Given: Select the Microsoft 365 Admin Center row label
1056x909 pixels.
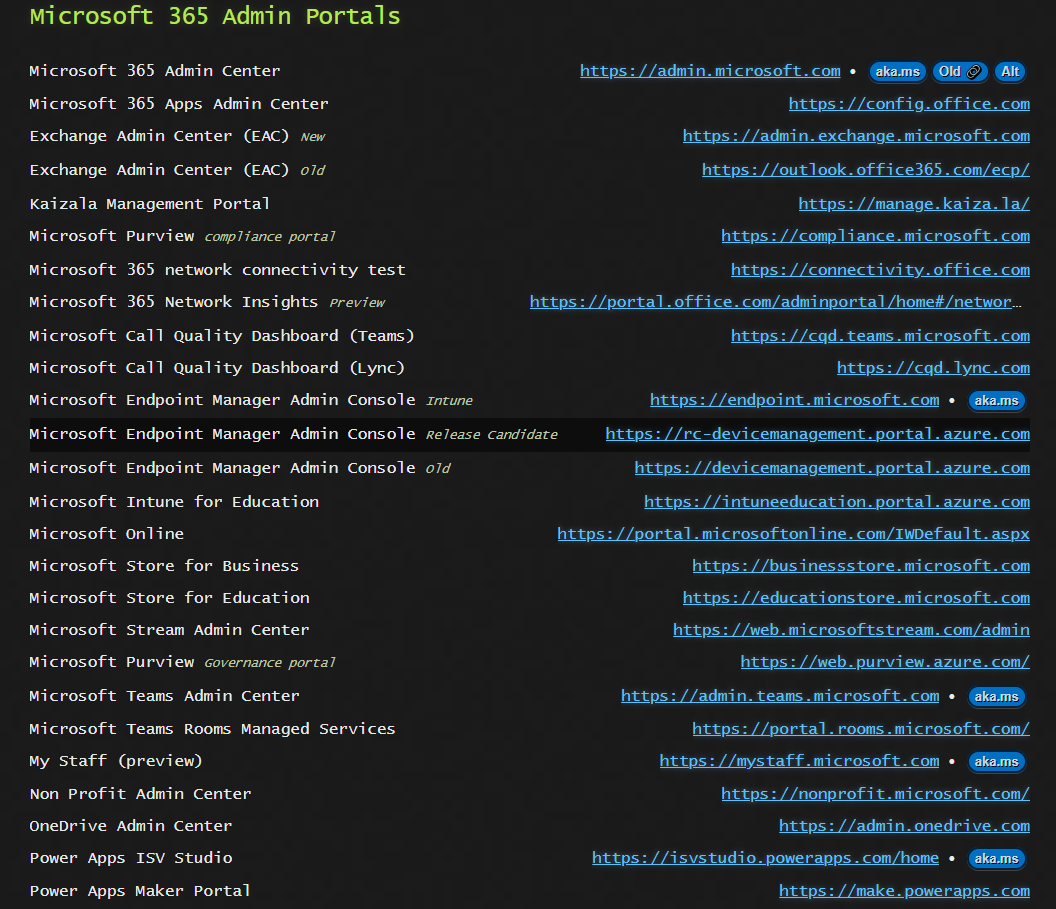Looking at the screenshot, I should tap(155, 71).
